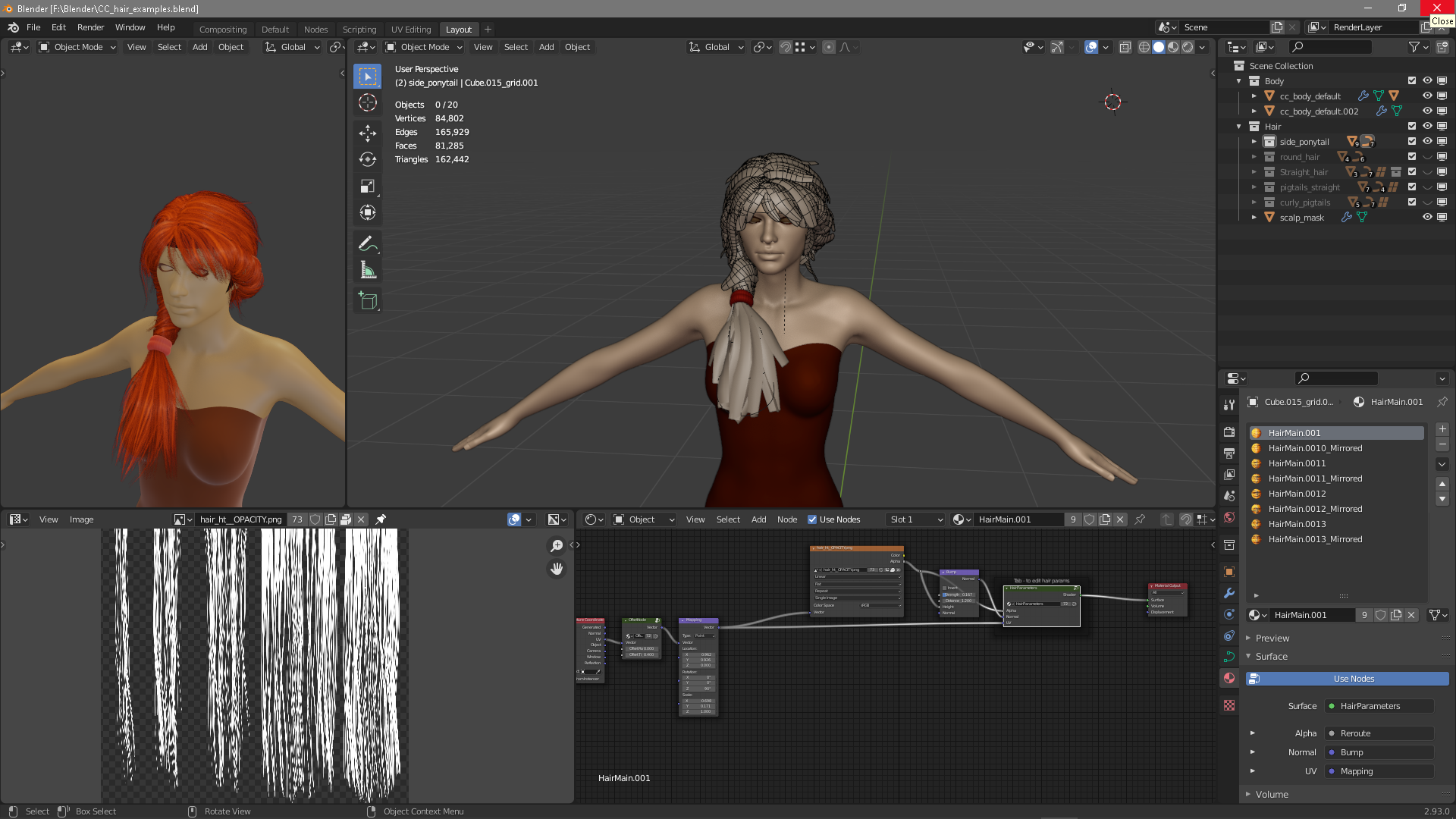Toggle X-ray in the viewport header
Viewport: 1456px width, 819px height.
1125,47
